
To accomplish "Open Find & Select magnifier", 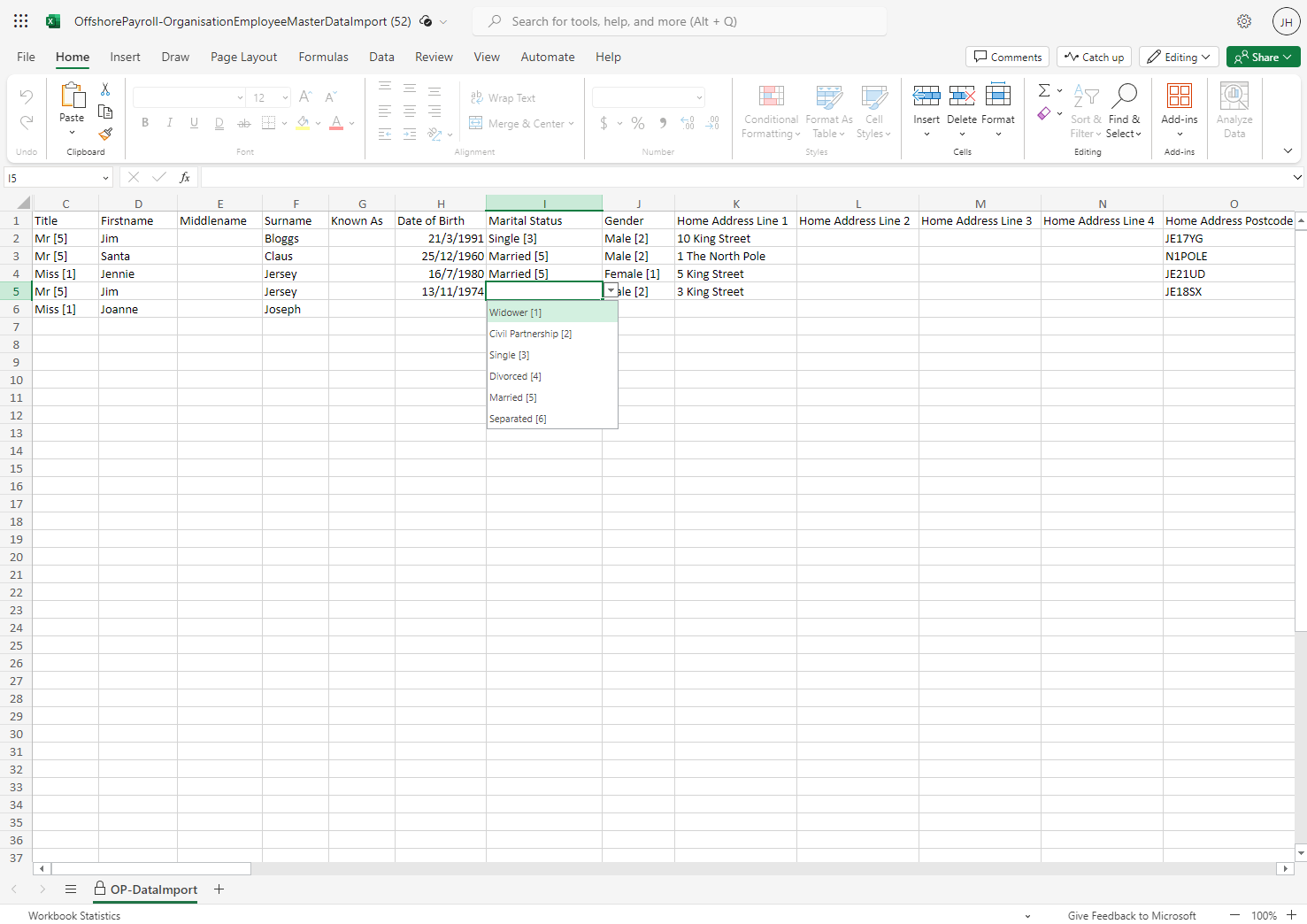I will pyautogui.click(x=1124, y=111).
